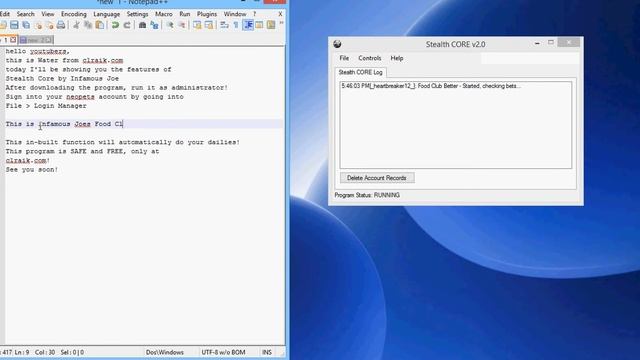The width and height of the screenshot is (640, 360).
Task: Click the Paste clipboard icon
Action: (x=100, y=25)
